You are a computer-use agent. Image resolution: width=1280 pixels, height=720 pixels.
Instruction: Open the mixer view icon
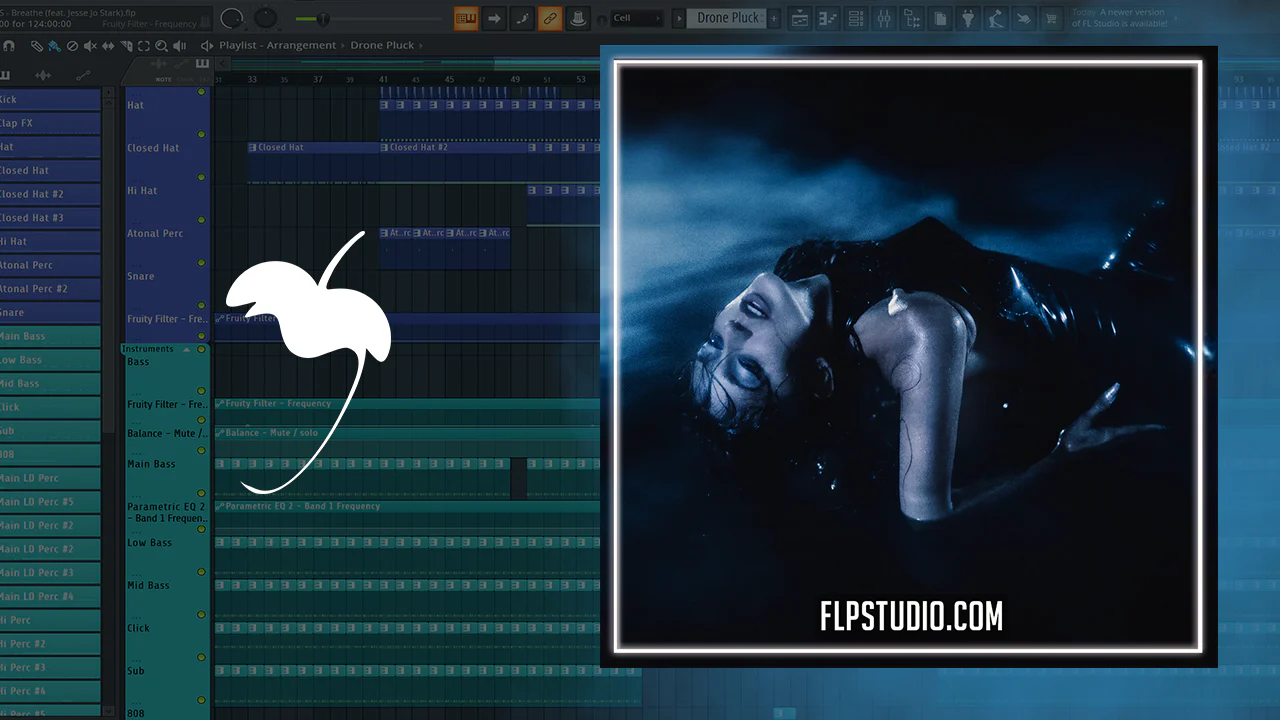point(884,18)
